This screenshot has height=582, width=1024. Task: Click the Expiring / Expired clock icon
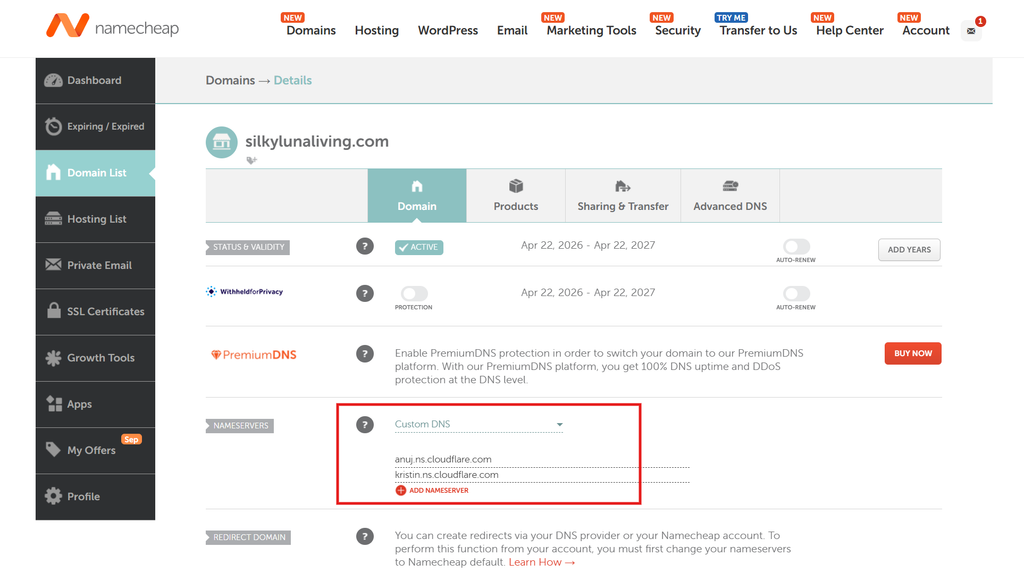[53, 126]
